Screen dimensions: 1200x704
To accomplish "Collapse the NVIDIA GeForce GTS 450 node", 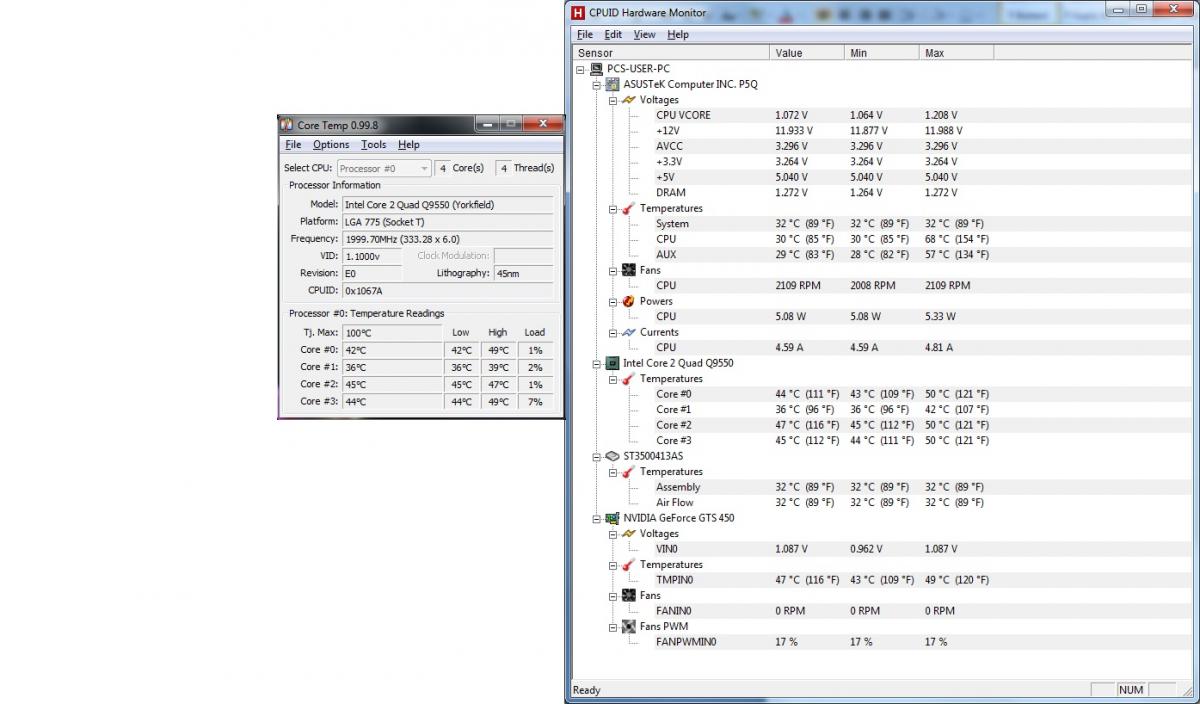I will coord(597,518).
